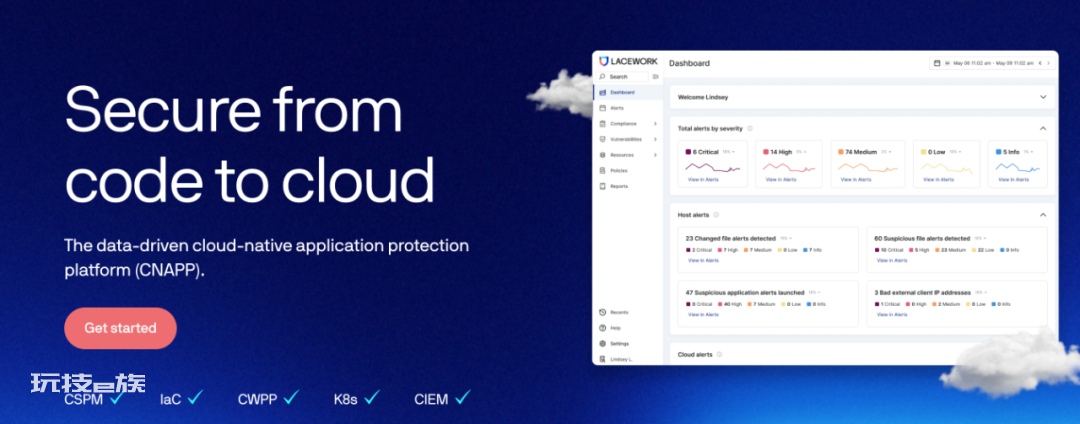The height and width of the screenshot is (424, 1080).
Task: Click View in Alerts under 0 Low
Action: click(938, 180)
